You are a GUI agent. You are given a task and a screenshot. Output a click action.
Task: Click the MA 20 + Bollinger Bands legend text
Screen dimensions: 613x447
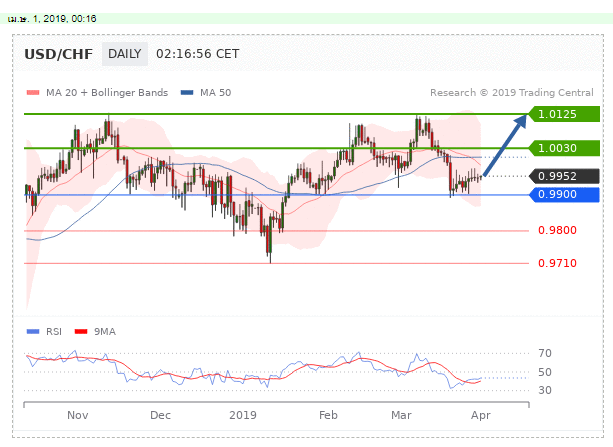coord(107,93)
